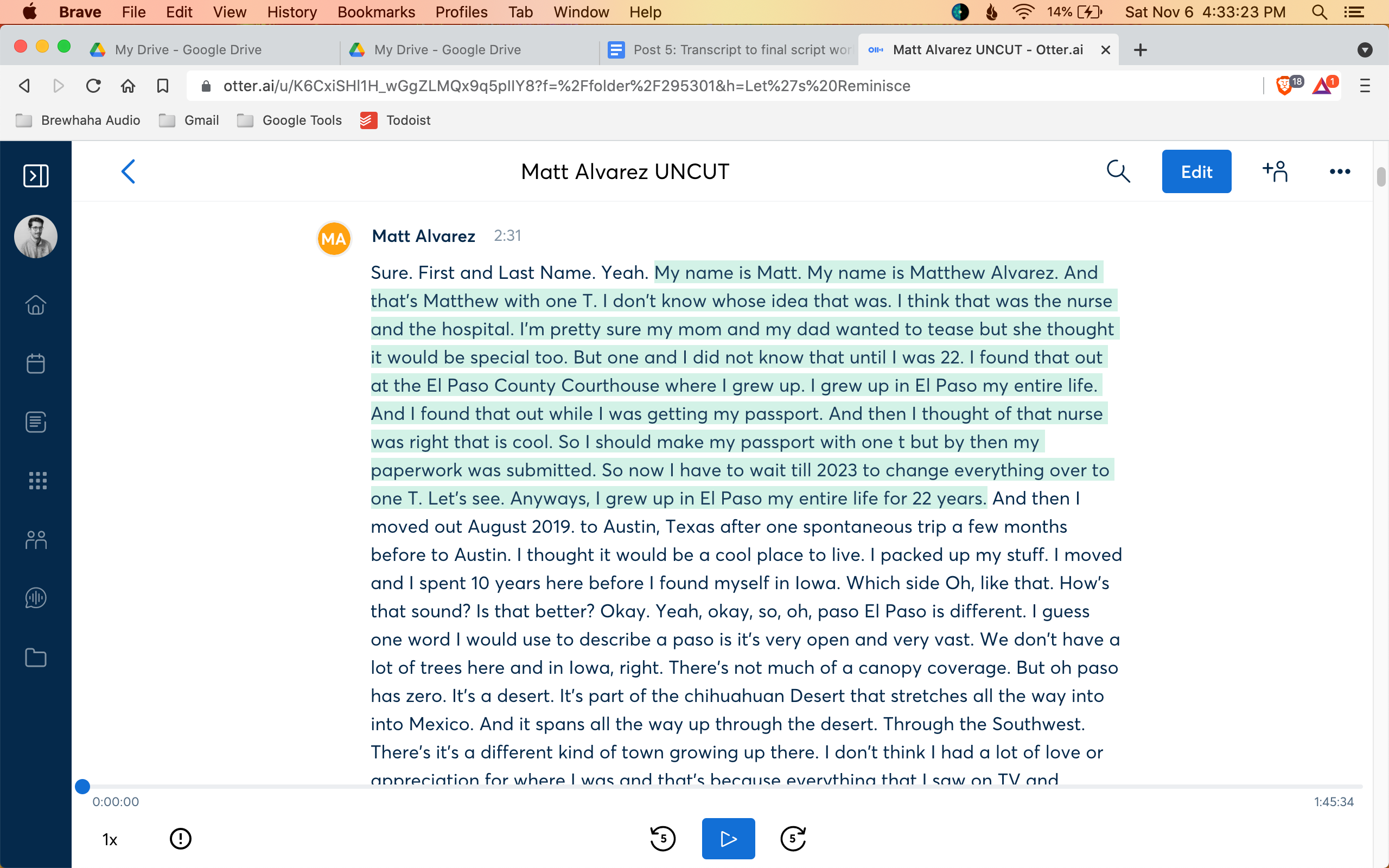This screenshot has height=868, width=1389.
Task: Open the Folders icon in the sidebar
Action: tap(36, 658)
